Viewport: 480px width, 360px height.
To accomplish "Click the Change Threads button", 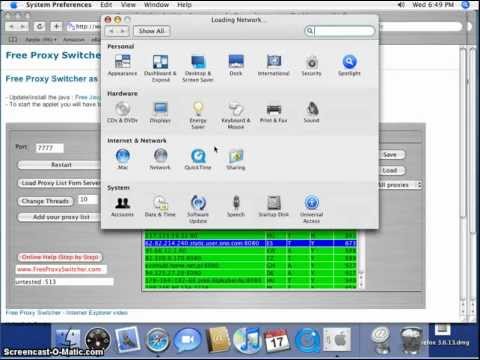I will (x=45, y=201).
